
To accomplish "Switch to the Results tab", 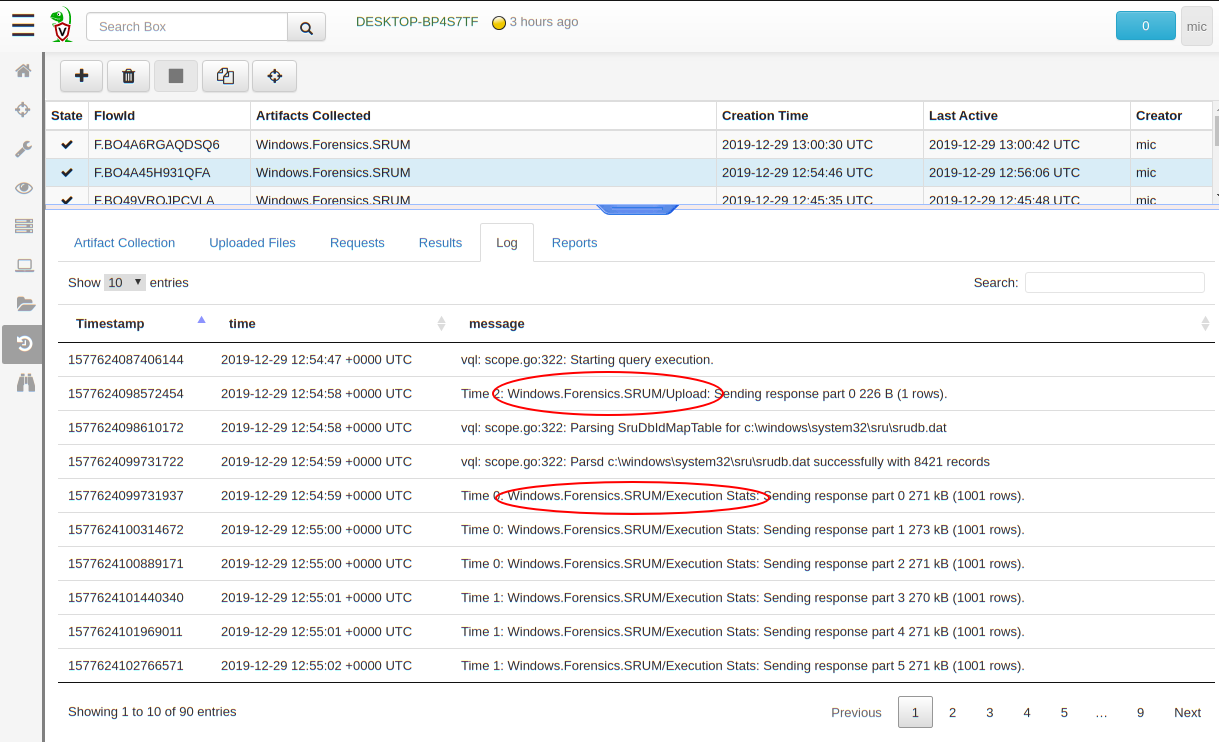I will [x=440, y=243].
